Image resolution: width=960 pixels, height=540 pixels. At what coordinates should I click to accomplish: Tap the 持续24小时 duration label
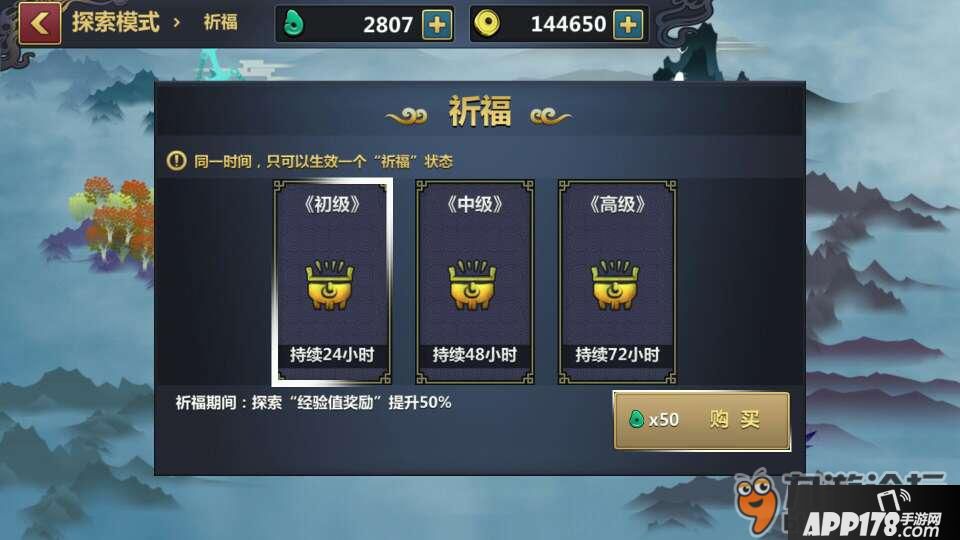coord(332,355)
